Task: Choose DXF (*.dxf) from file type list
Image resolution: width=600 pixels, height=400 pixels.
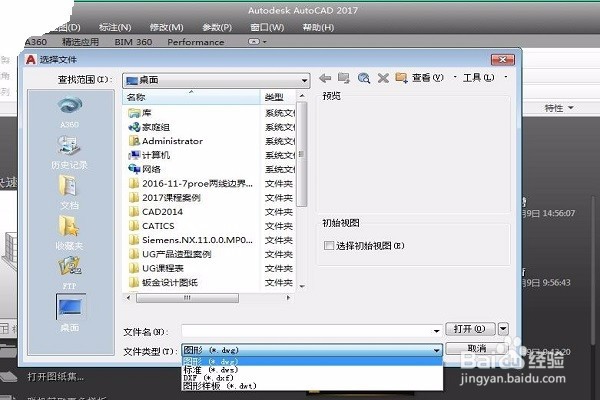Action: (x=312, y=378)
